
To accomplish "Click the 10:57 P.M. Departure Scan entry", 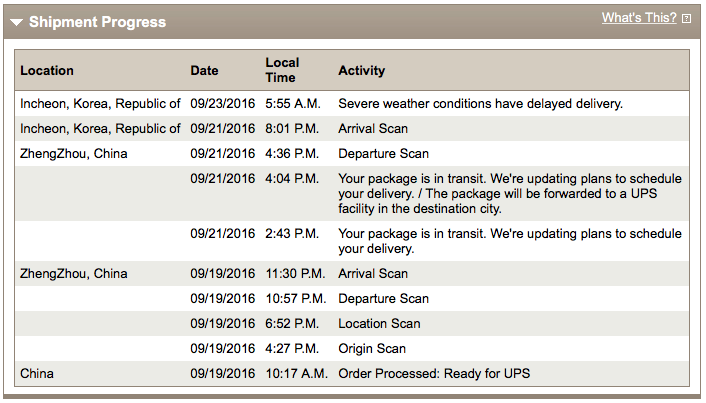I will pyautogui.click(x=383, y=299).
